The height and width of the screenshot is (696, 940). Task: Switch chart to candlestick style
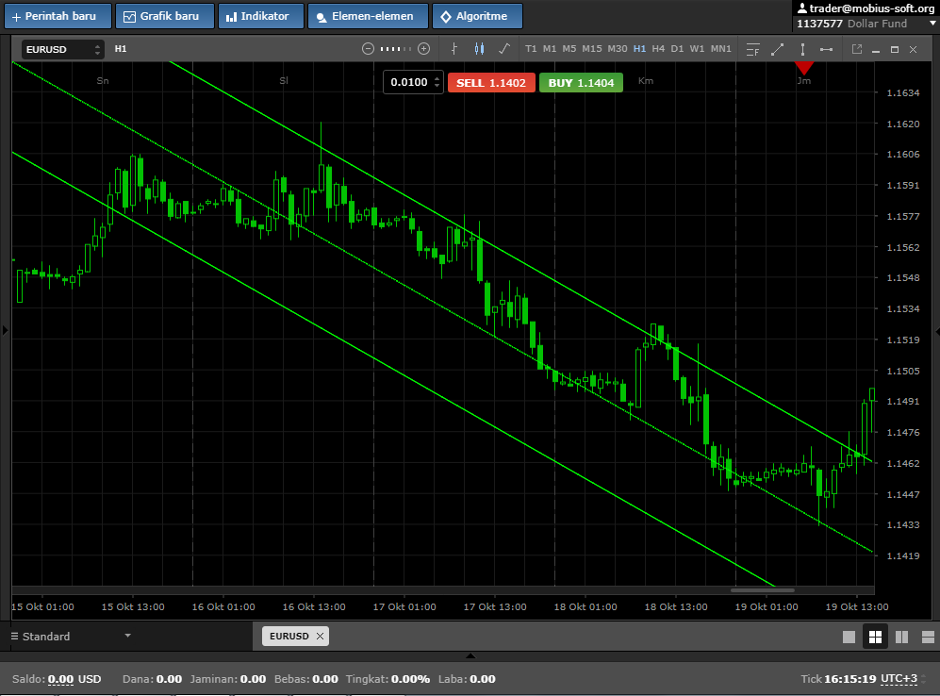click(479, 49)
